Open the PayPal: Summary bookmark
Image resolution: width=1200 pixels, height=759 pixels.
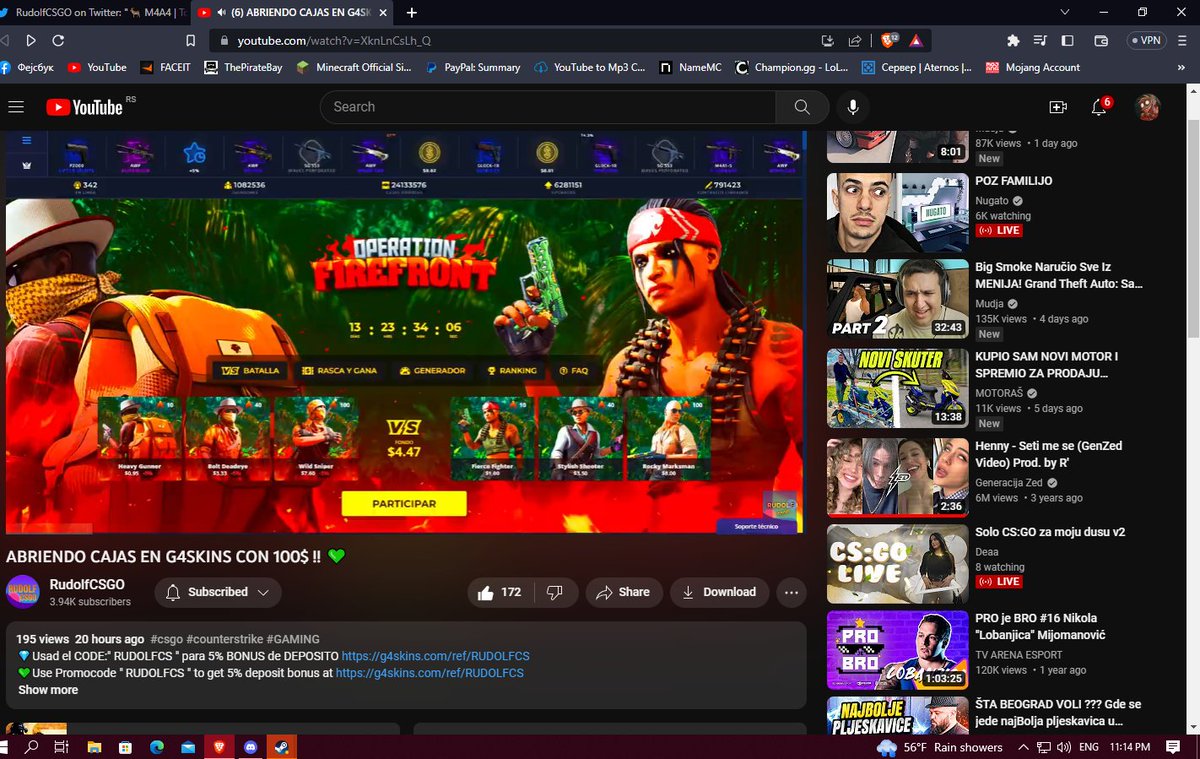click(x=472, y=68)
